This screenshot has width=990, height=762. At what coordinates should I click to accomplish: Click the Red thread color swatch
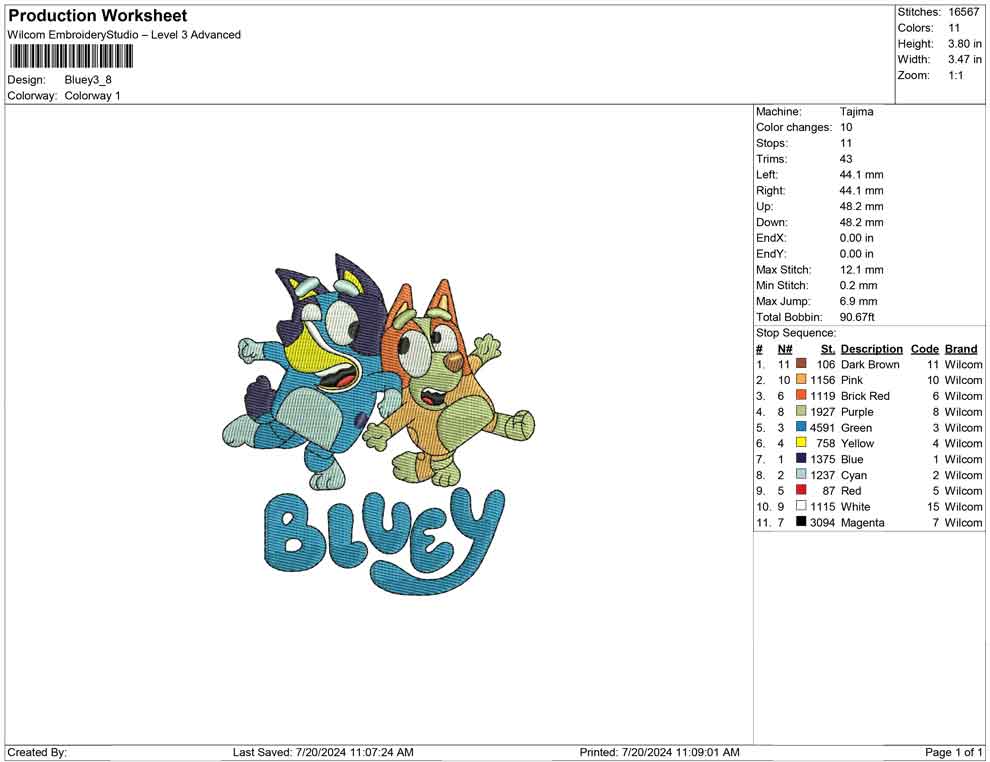(801, 490)
